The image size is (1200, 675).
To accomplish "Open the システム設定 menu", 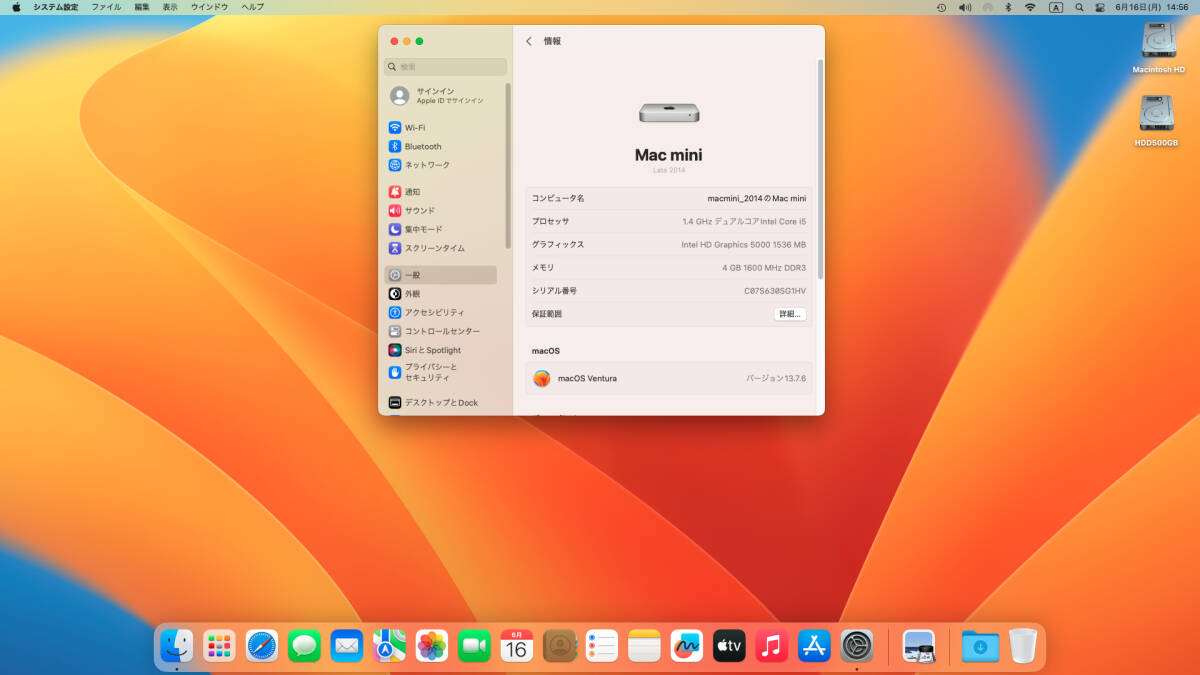I will (x=56, y=7).
